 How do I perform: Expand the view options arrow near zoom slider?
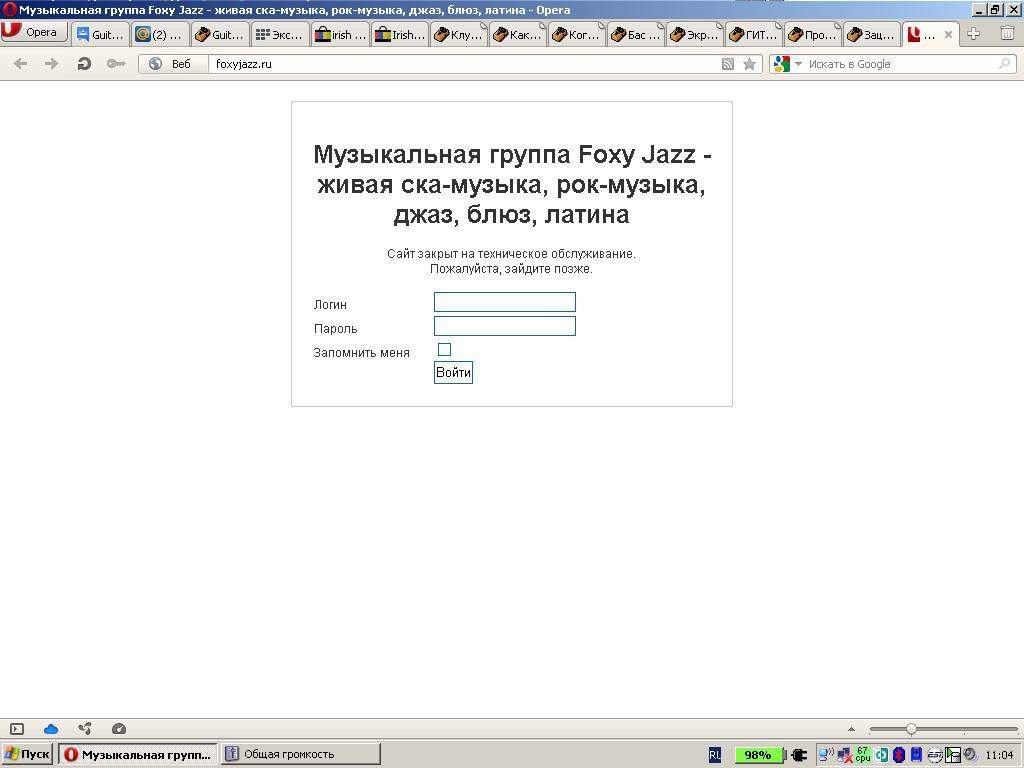click(851, 729)
